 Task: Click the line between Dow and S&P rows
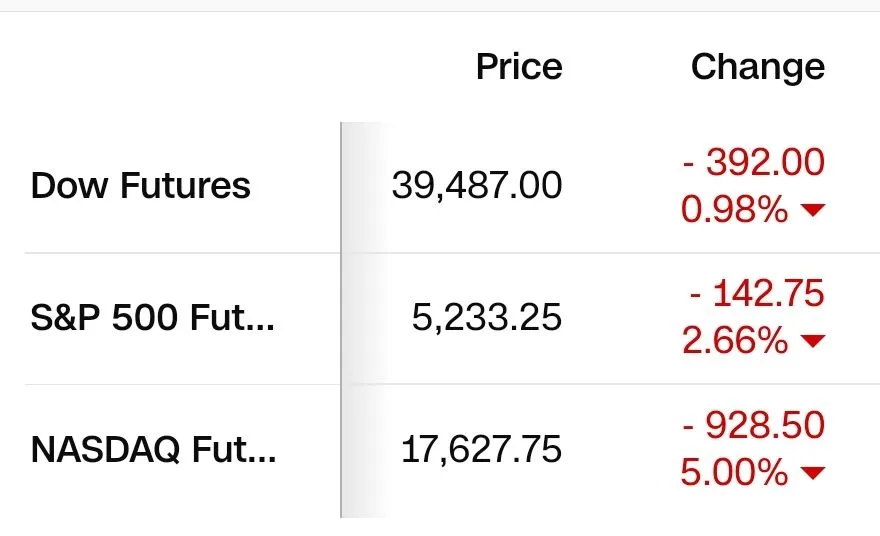click(452, 253)
